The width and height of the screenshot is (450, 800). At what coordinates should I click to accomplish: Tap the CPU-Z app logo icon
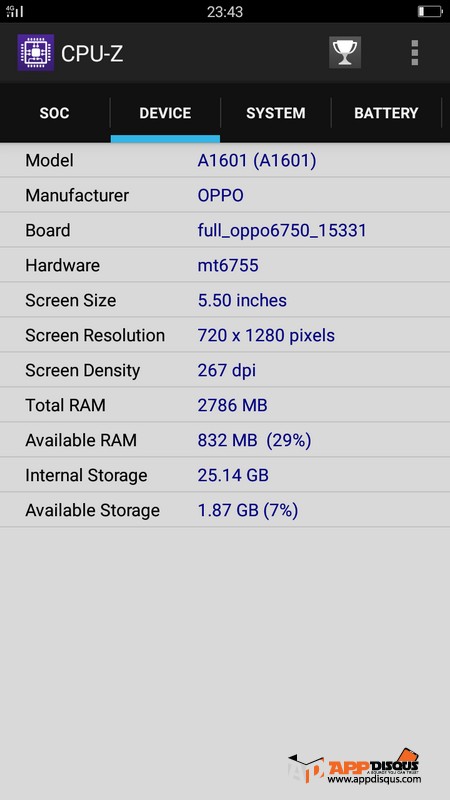[36, 53]
